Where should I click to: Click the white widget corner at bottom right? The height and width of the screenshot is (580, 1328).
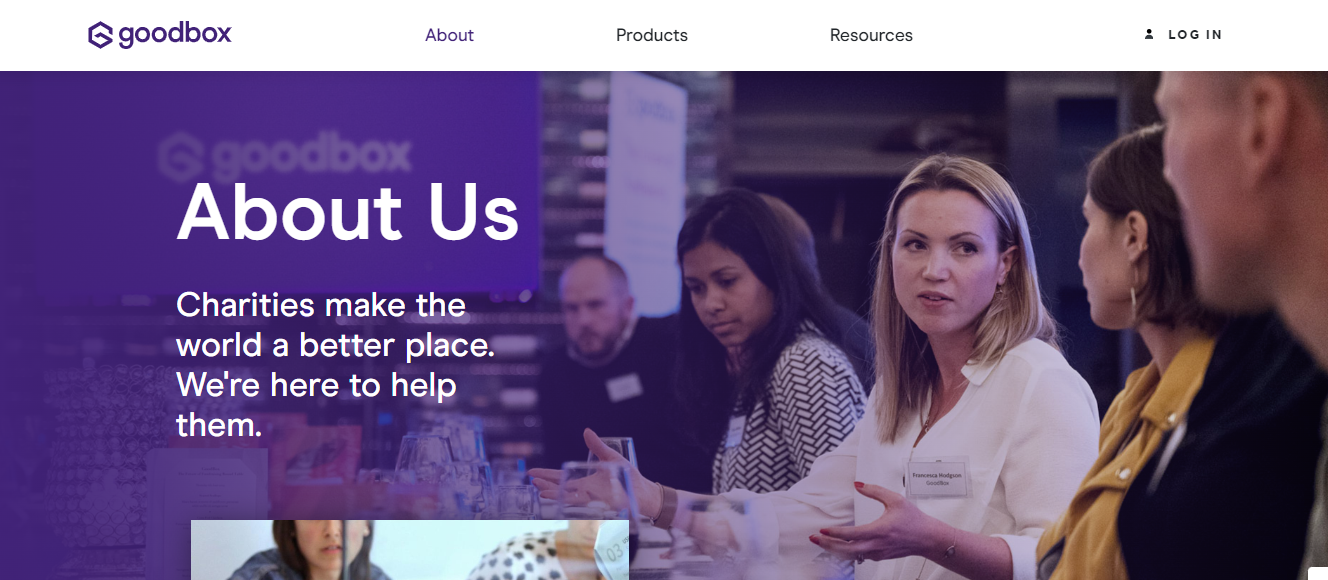tap(1318, 574)
